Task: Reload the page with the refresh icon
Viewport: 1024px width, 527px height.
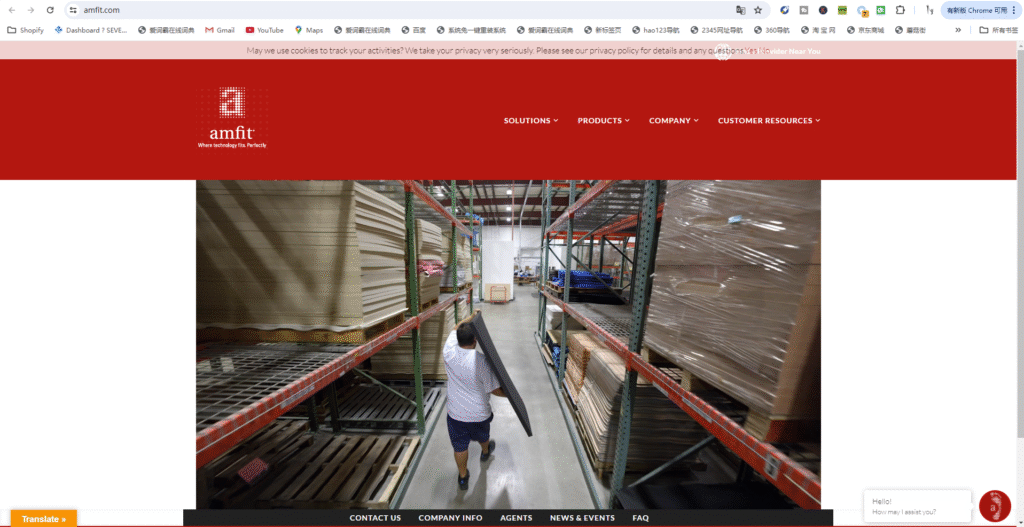Action: tap(50, 10)
